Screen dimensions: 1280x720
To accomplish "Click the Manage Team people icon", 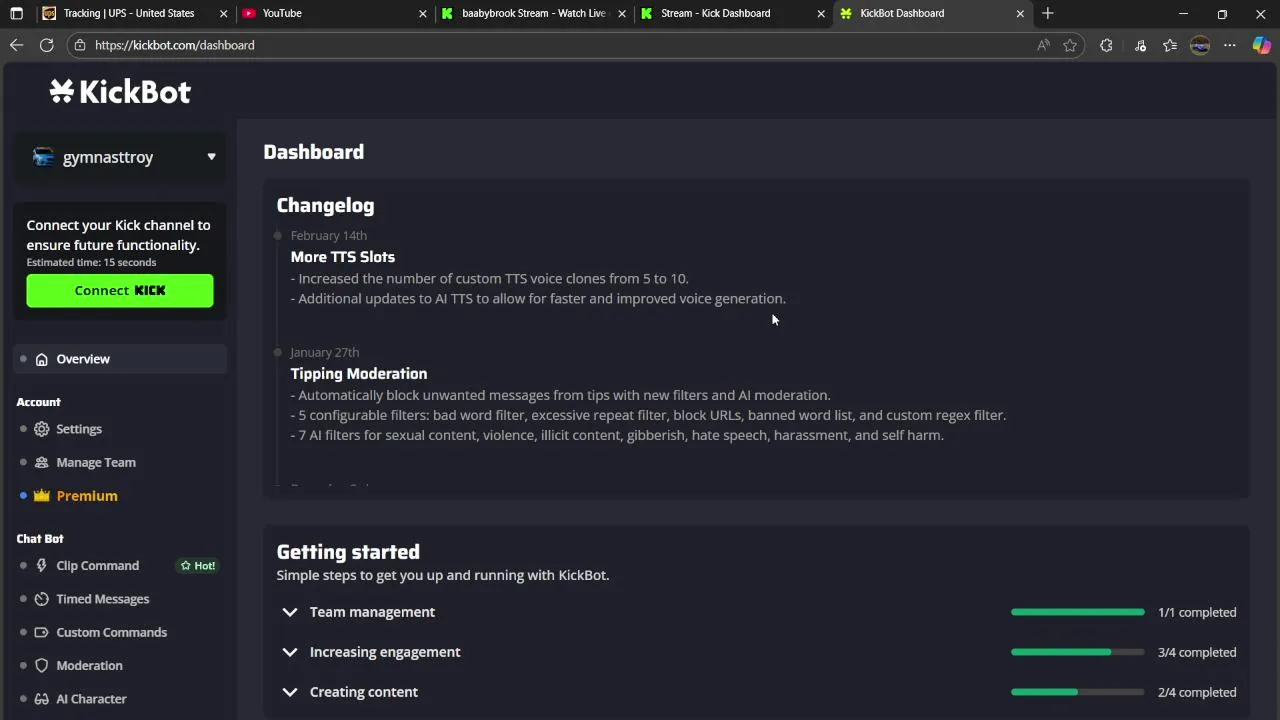I will [x=41, y=463].
